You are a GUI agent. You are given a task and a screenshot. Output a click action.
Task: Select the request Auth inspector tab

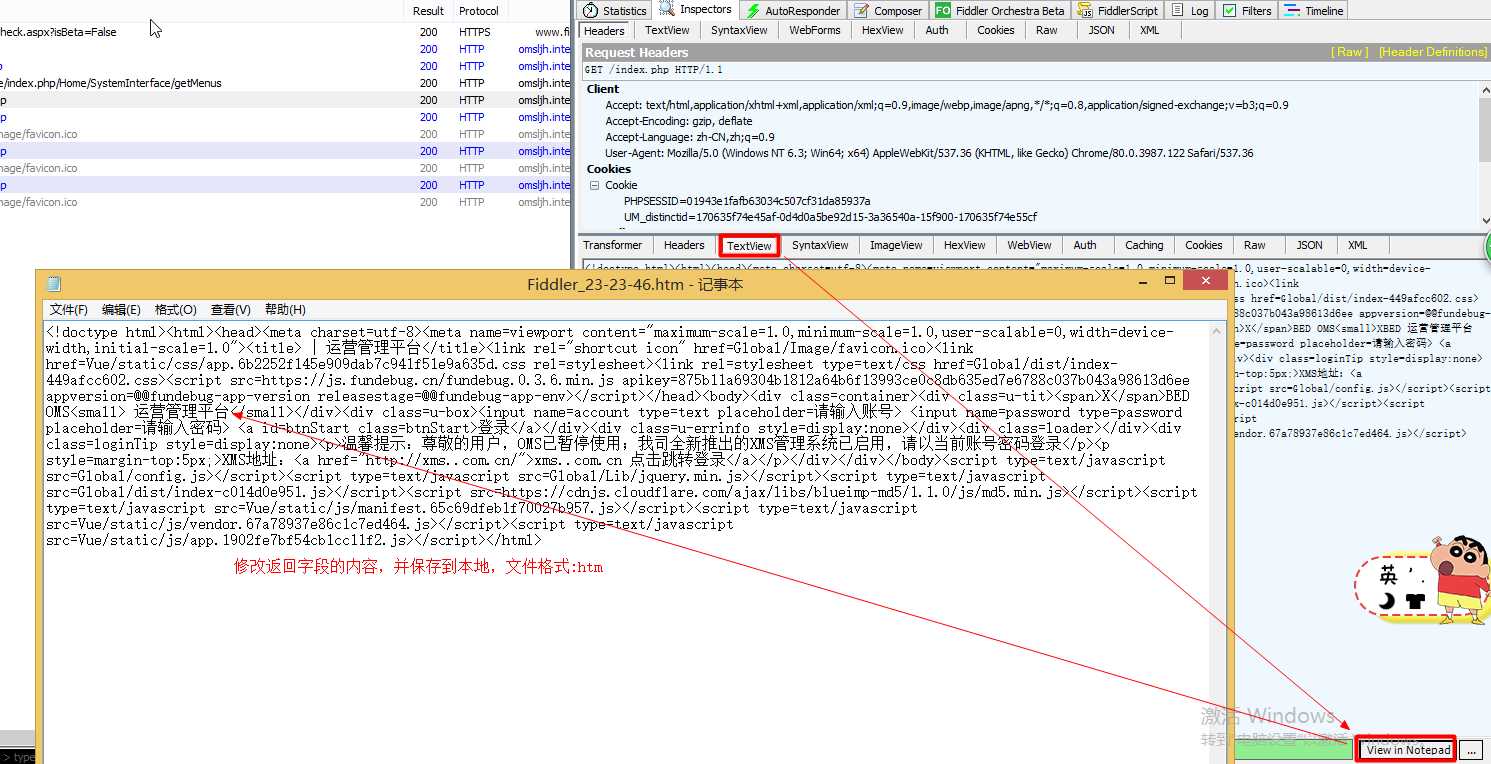[937, 30]
